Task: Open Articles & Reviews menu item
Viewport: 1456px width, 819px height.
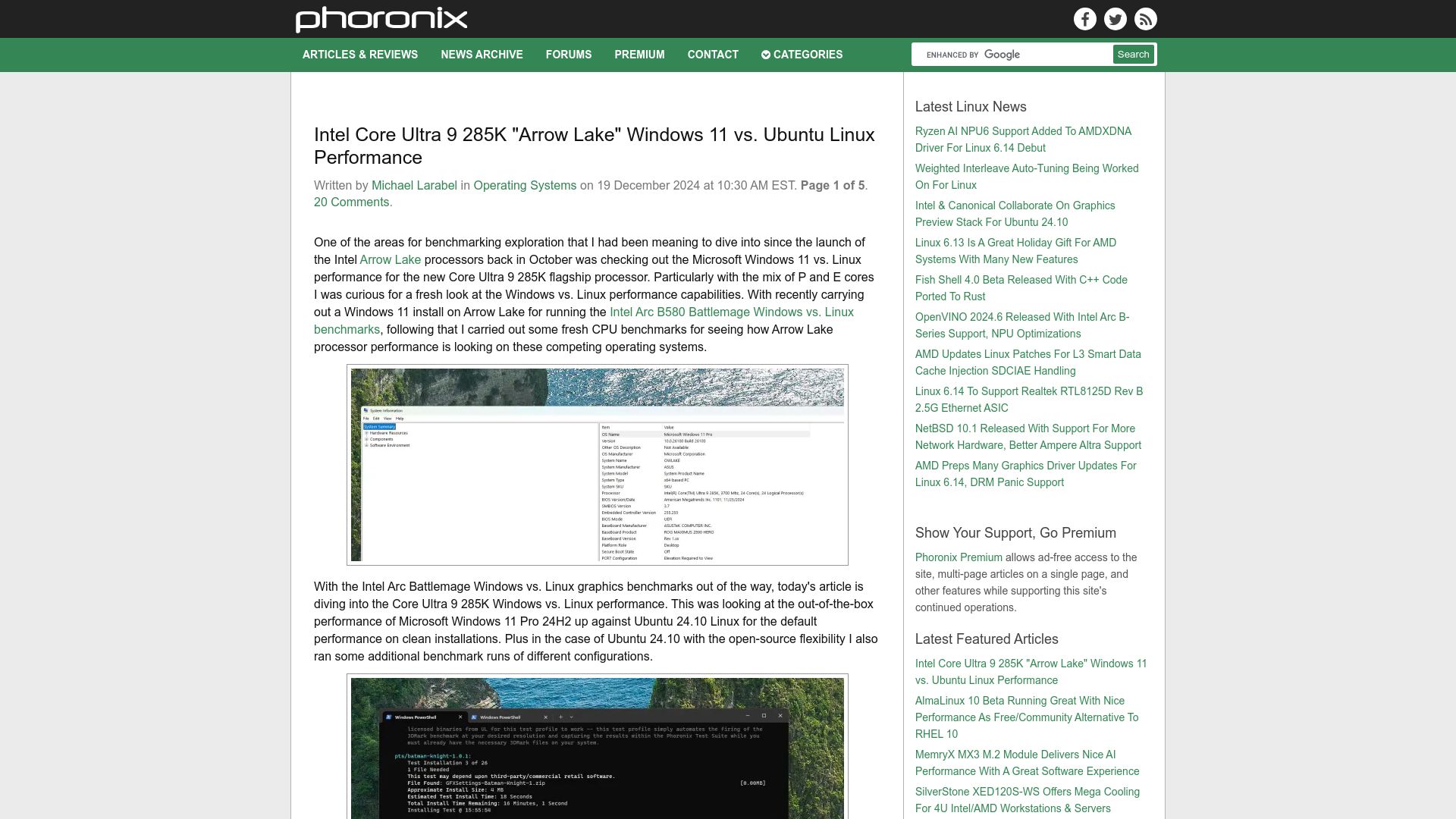Action: (x=360, y=55)
